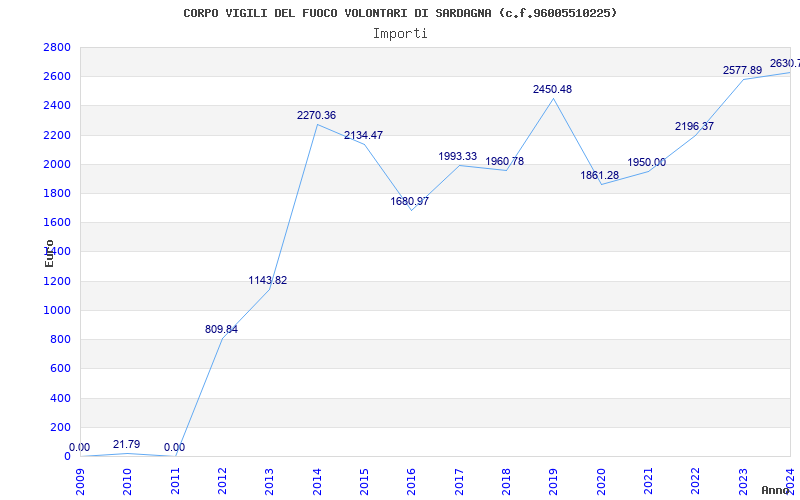Click x-axis year 2016
Screen dimensions: 800x500
click(x=412, y=482)
